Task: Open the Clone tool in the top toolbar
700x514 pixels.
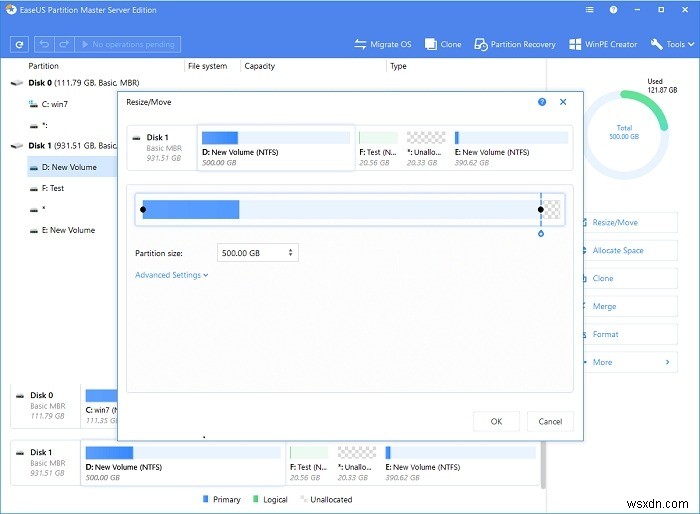Action: [443, 44]
